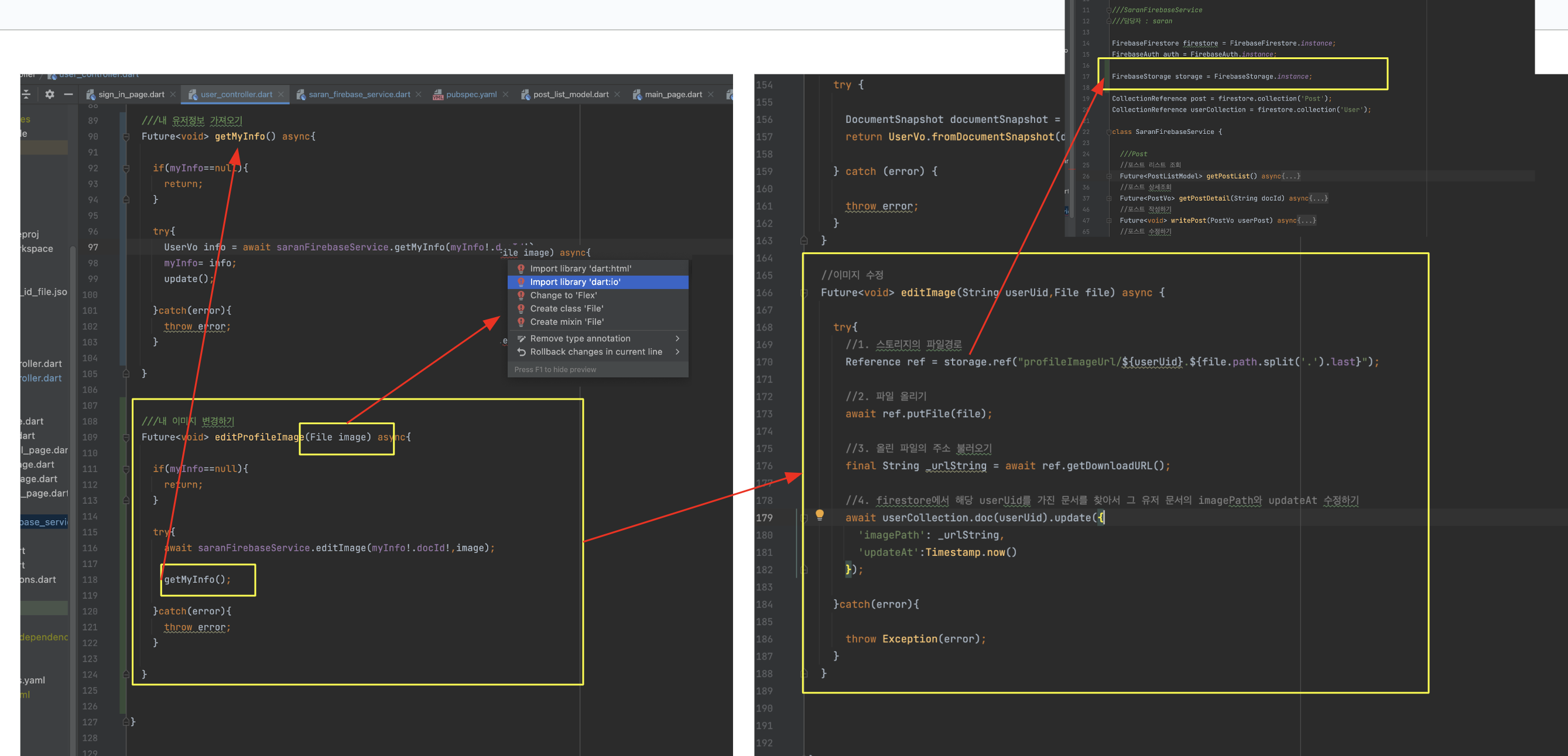Select Import library 'dart:io' quick fix
Viewport: 1568px width, 756px height.
pos(574,282)
